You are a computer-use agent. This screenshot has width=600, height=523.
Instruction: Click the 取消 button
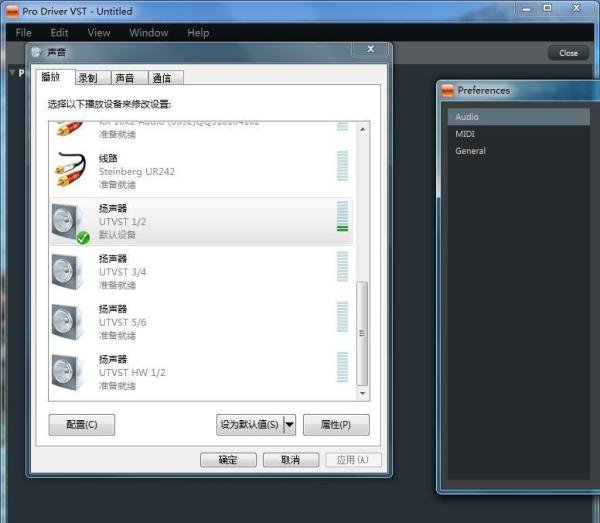[291, 460]
